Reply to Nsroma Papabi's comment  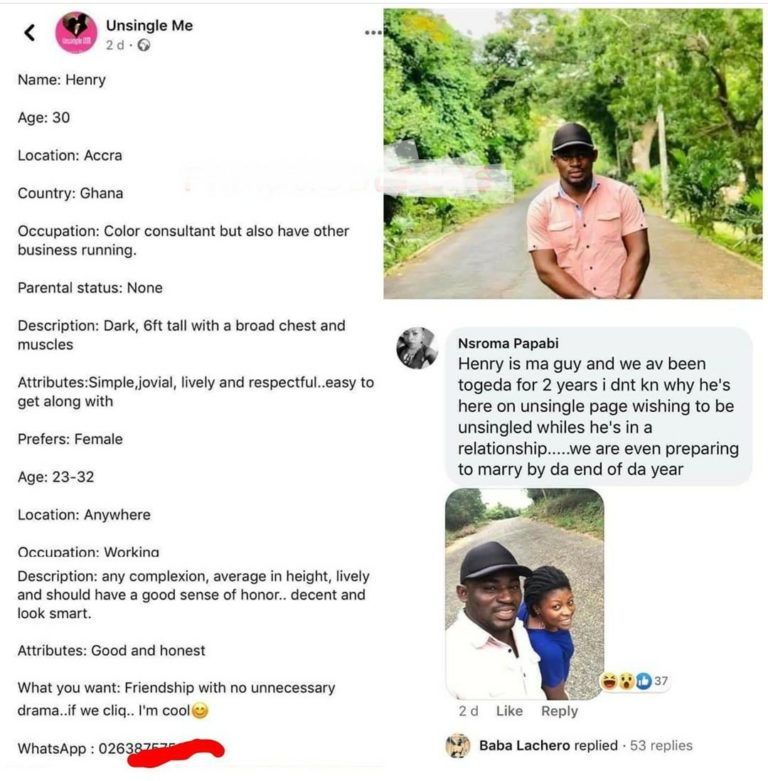[x=559, y=711]
